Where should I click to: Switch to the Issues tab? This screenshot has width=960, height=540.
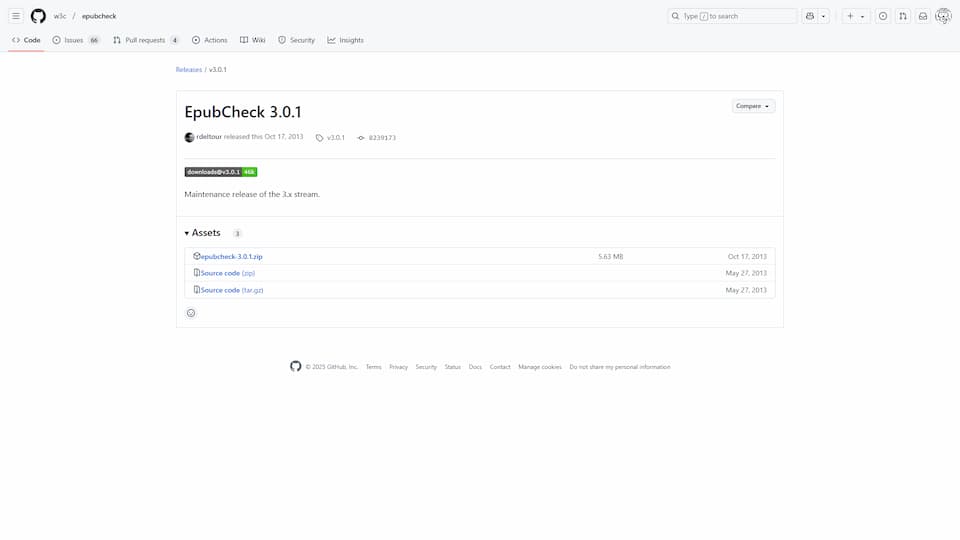76,40
